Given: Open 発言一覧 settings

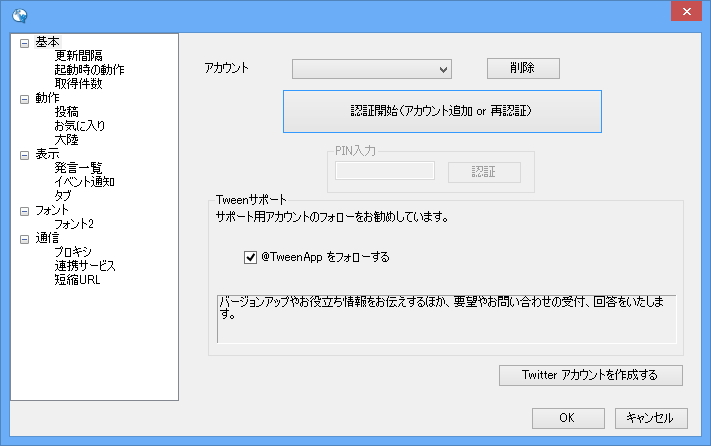Looking at the screenshot, I should 78,168.
